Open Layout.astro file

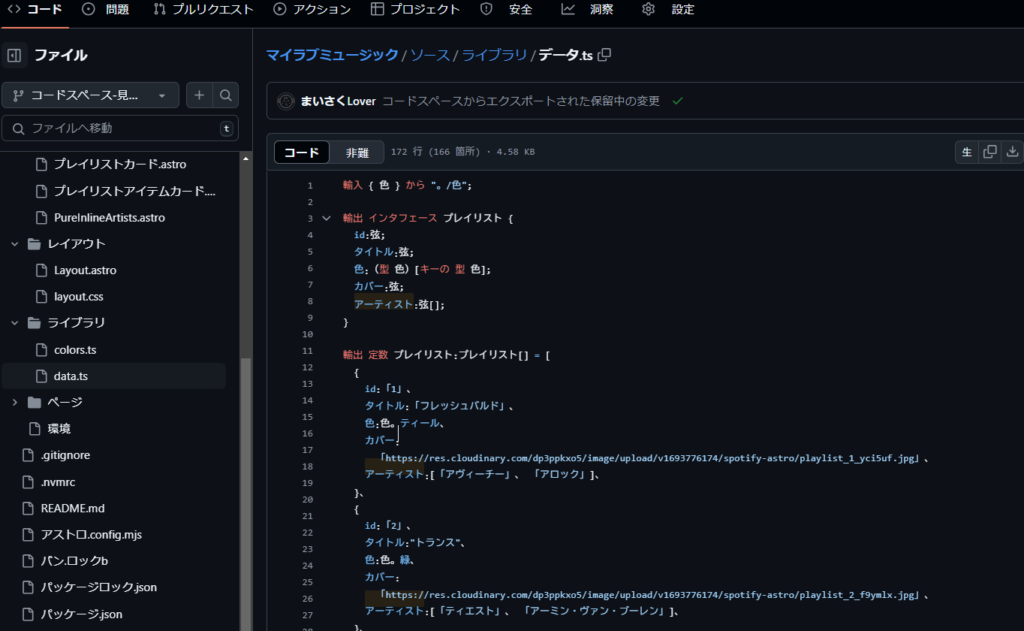point(85,270)
